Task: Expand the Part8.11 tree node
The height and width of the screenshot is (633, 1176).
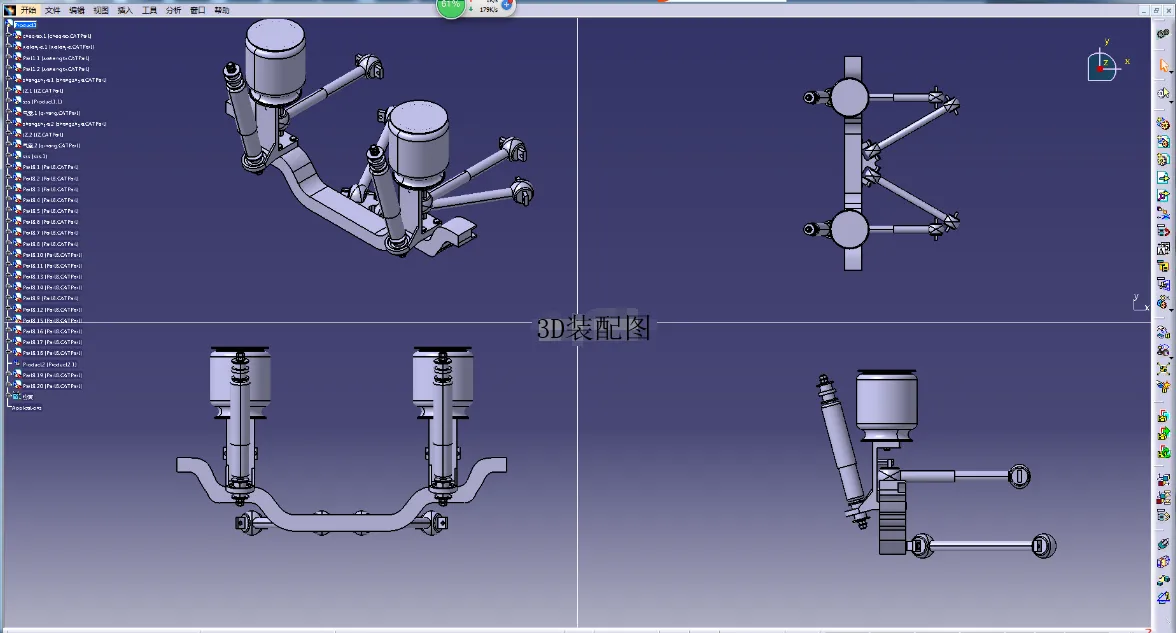Action: (8, 266)
